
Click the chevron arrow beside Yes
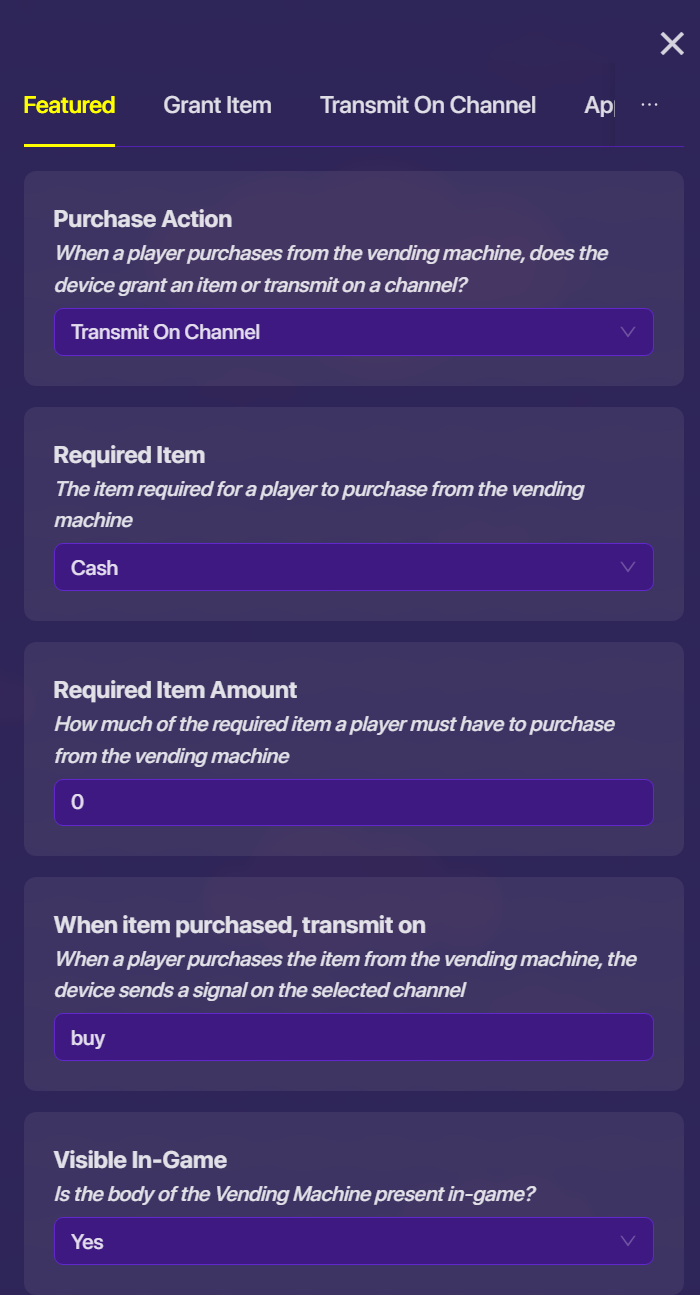628,1241
